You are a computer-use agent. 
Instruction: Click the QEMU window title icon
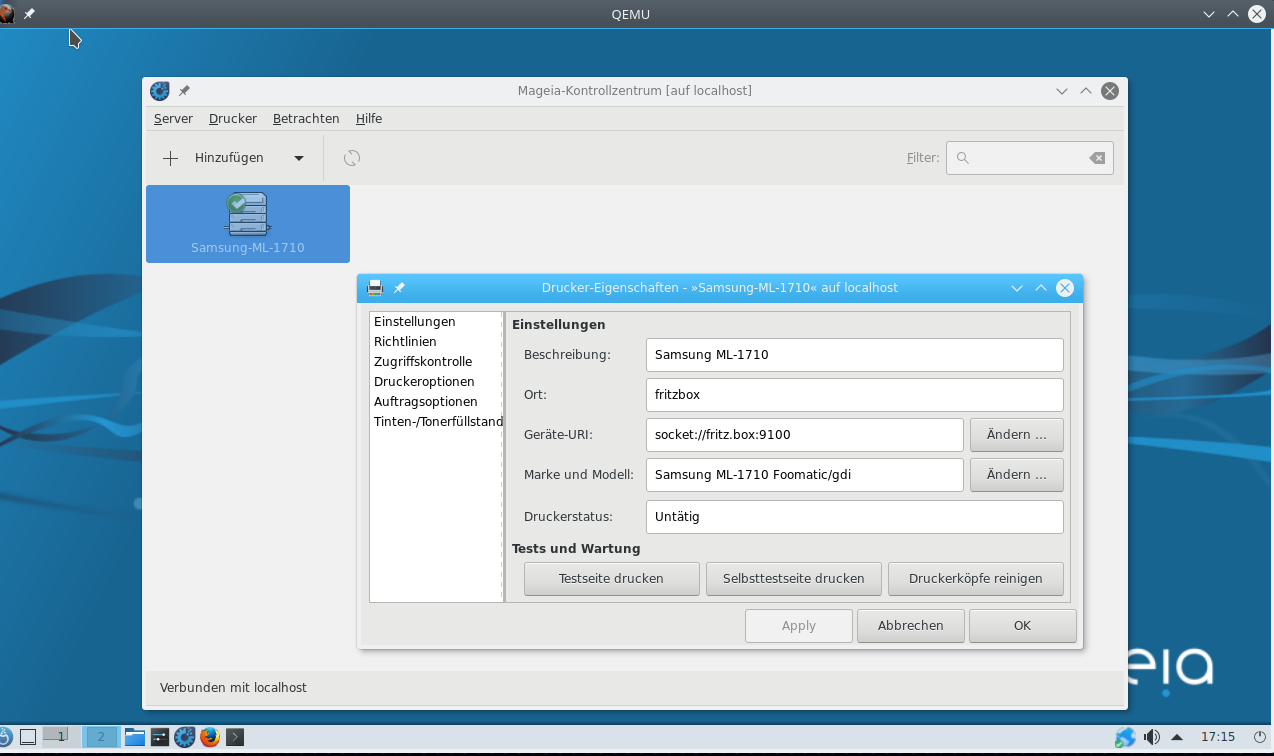point(6,14)
